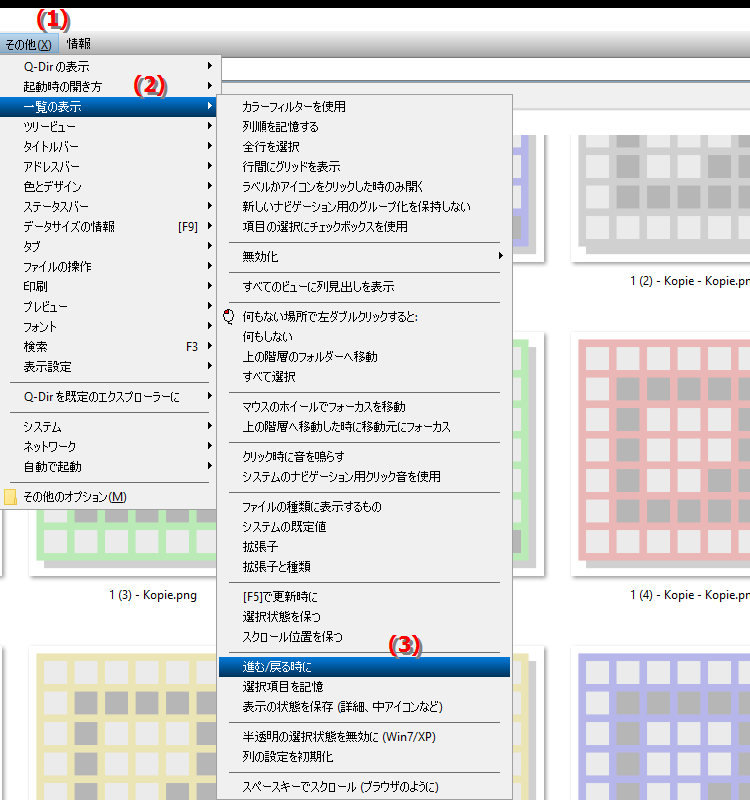The image size is (750, 800).
Task: Toggle ラベルかアイコンをクリックした時のみ開く
Action: tap(364, 186)
